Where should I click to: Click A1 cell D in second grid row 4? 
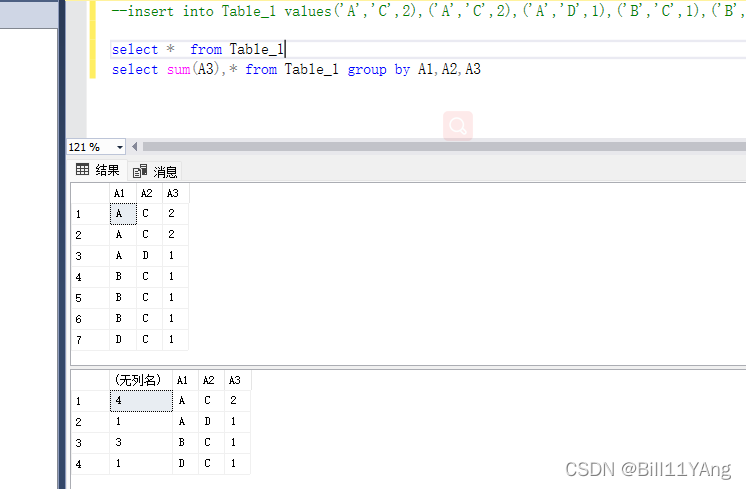coord(186,464)
